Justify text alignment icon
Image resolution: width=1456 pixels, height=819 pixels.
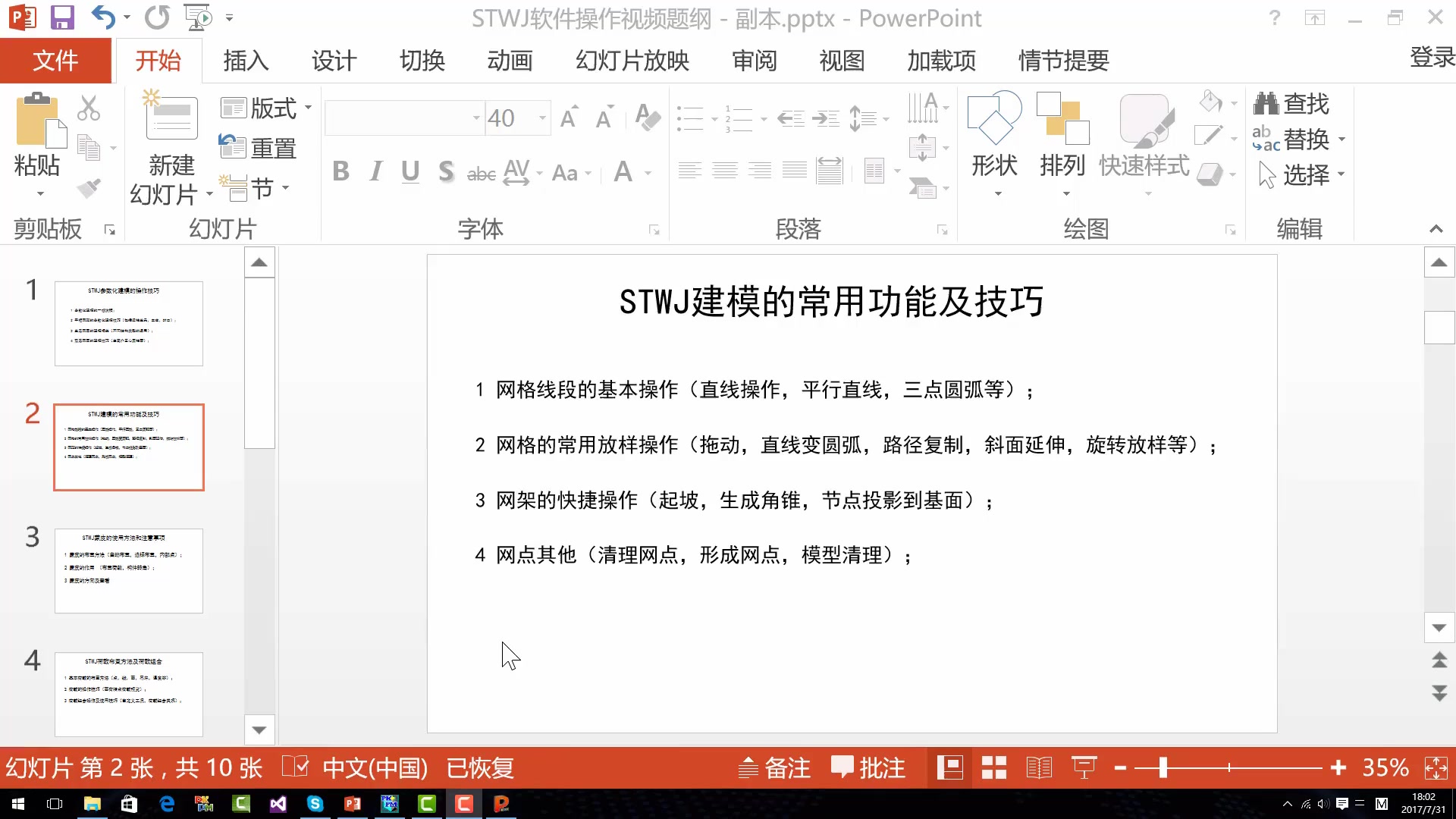[x=795, y=171]
